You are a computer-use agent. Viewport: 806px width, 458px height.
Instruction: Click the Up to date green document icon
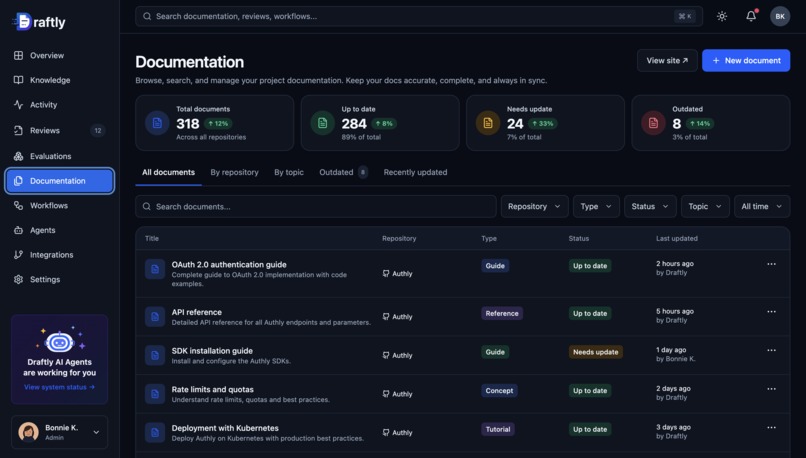click(x=323, y=123)
